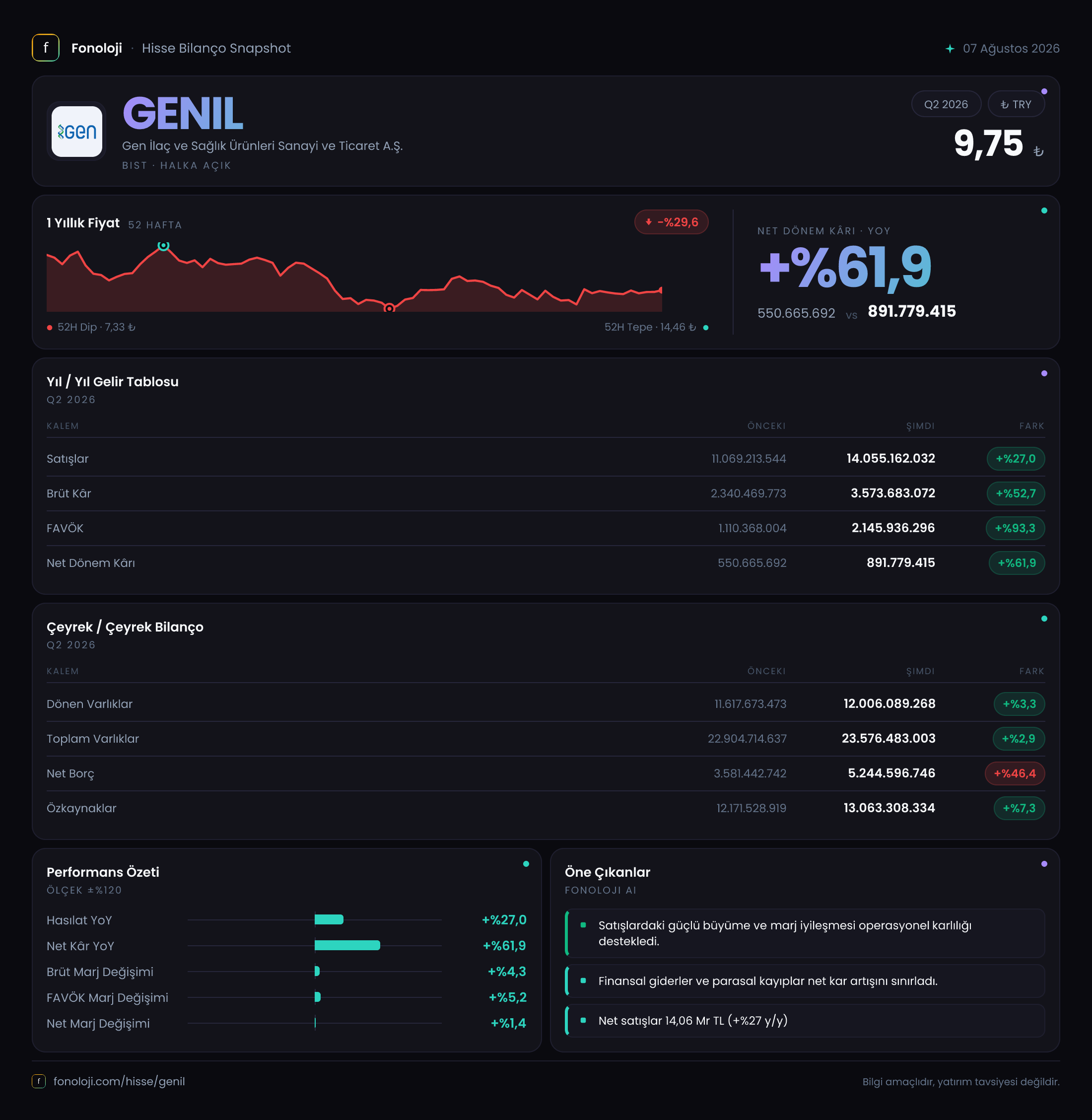Click the 9,75 share price value

coord(988,143)
